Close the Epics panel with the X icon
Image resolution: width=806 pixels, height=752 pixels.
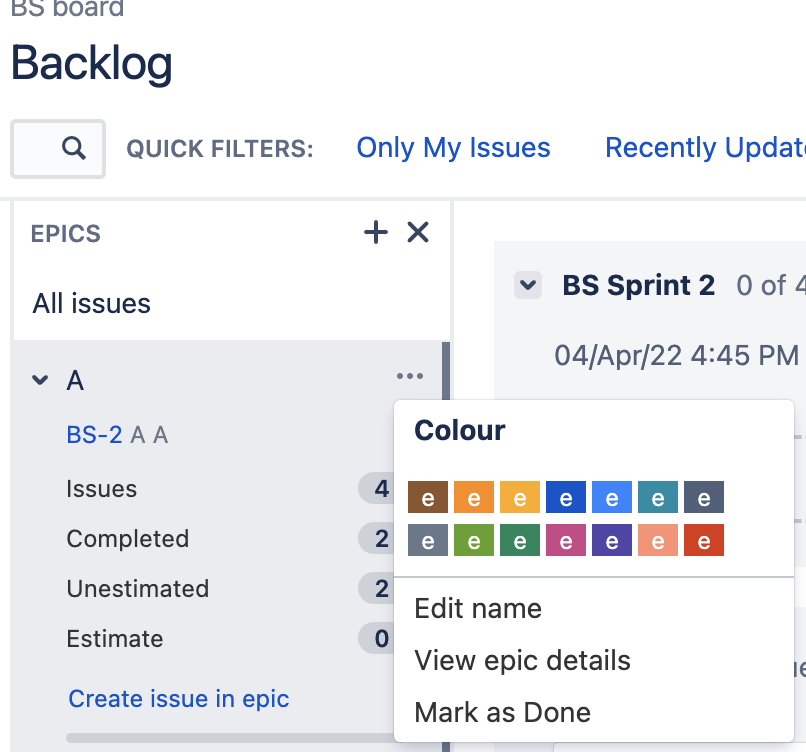pos(417,232)
